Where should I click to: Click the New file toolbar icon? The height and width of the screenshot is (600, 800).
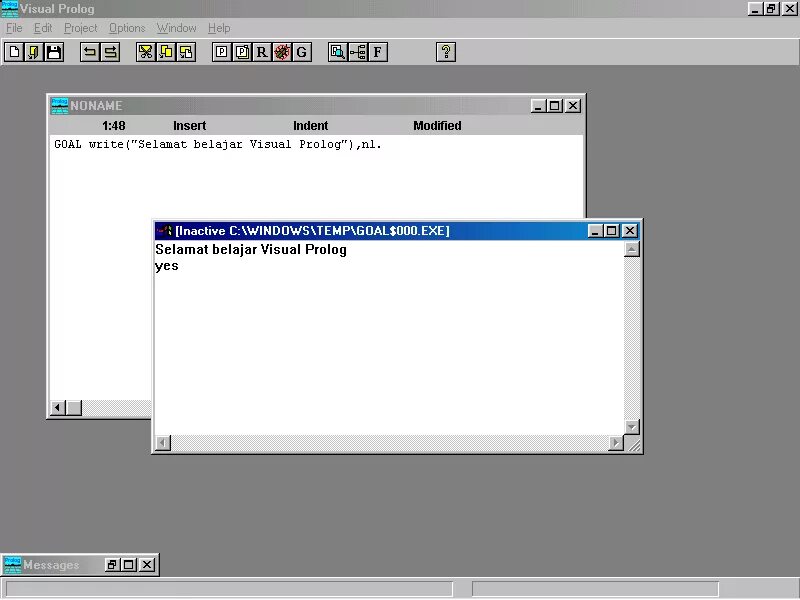click(14, 52)
